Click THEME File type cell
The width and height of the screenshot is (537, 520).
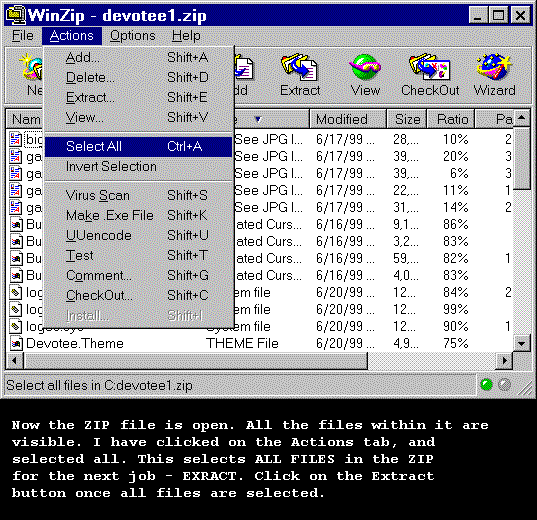(242, 343)
